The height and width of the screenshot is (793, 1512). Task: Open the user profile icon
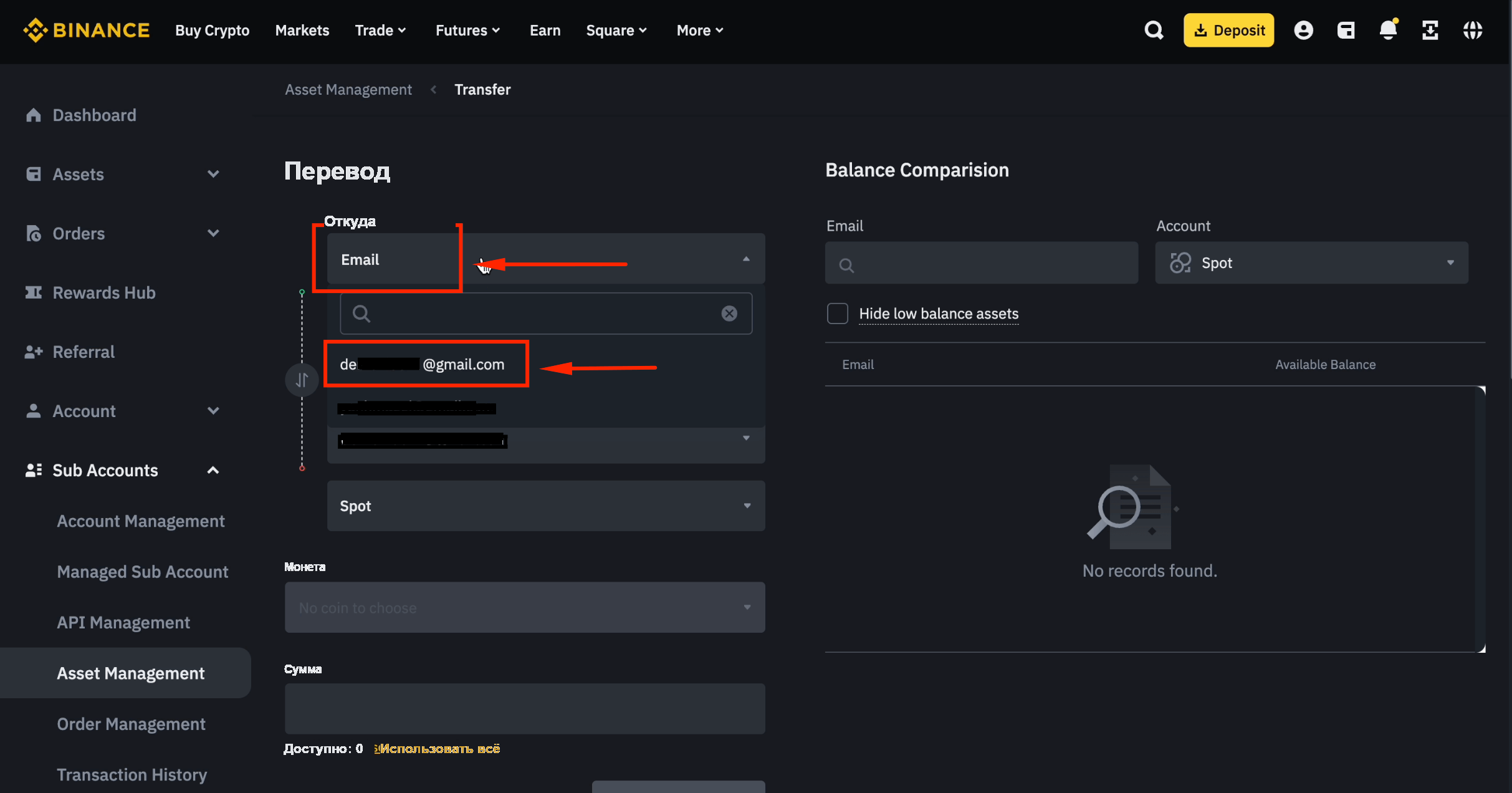point(1303,30)
